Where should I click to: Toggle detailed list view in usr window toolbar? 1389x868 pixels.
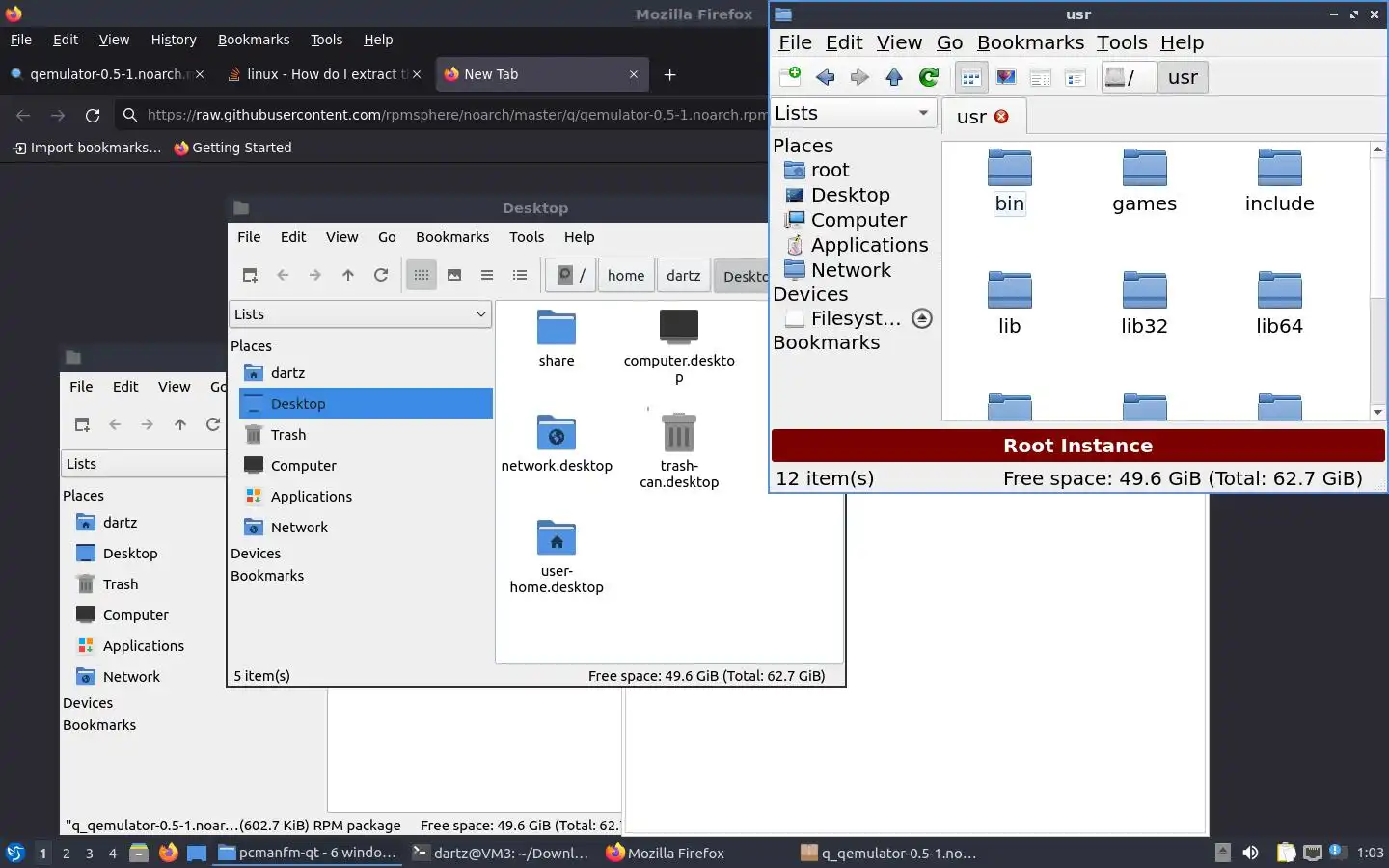(x=1076, y=77)
